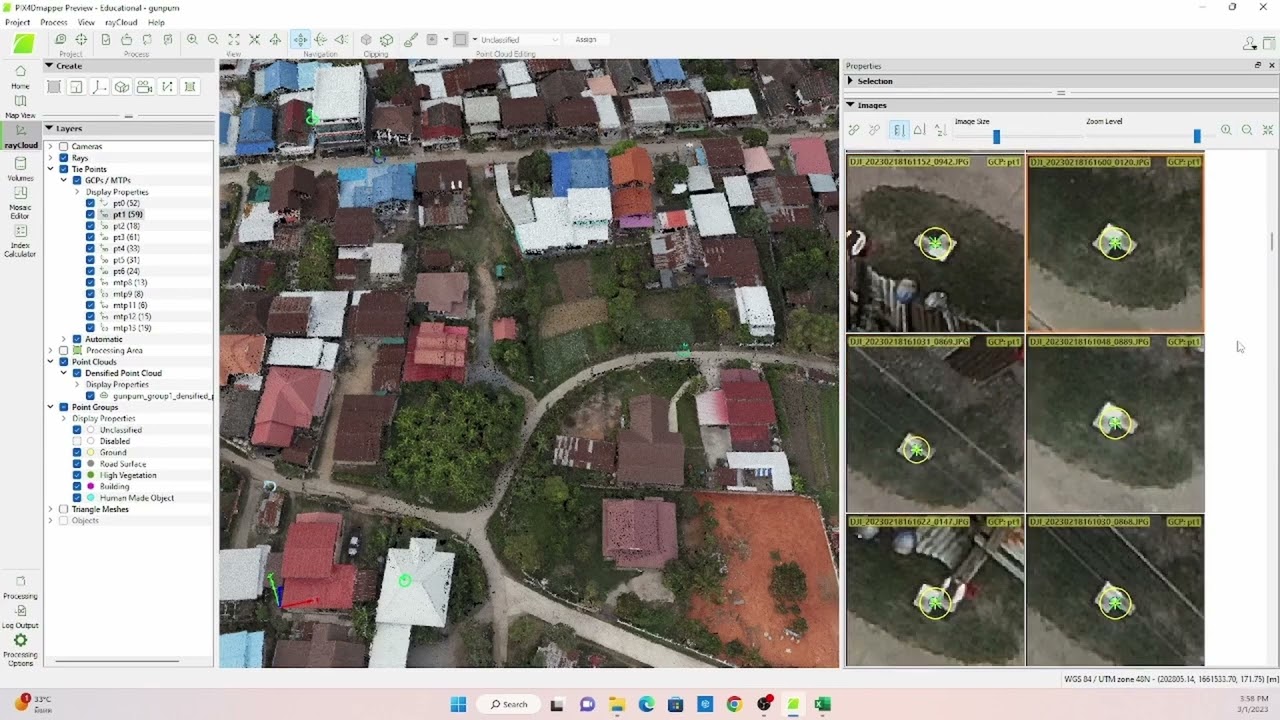The image size is (1280, 720).
Task: Select image thumbnail DJI_20230218161152_0942.JPG
Action: pyautogui.click(x=935, y=242)
